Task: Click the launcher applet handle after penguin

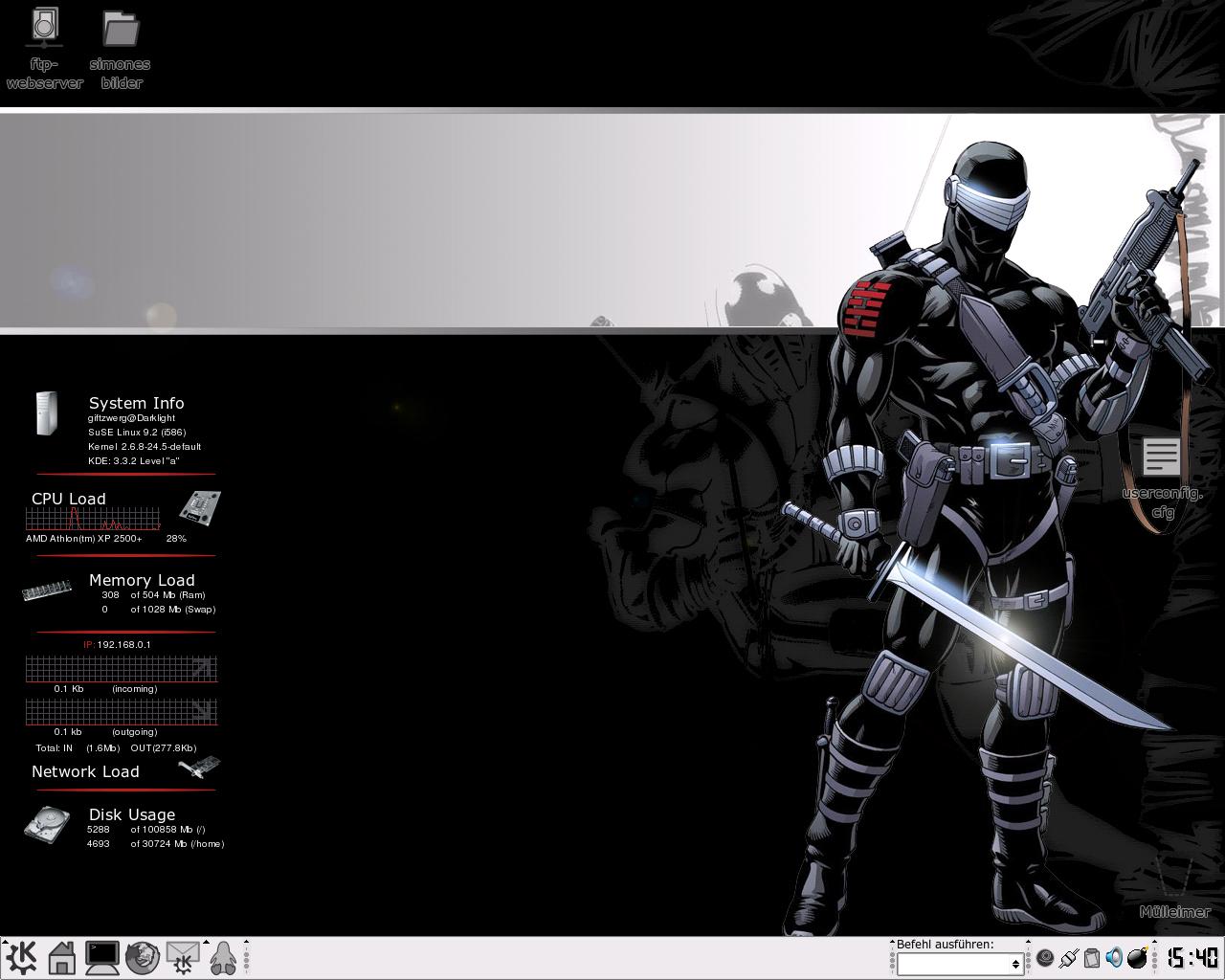Action: tap(246, 958)
